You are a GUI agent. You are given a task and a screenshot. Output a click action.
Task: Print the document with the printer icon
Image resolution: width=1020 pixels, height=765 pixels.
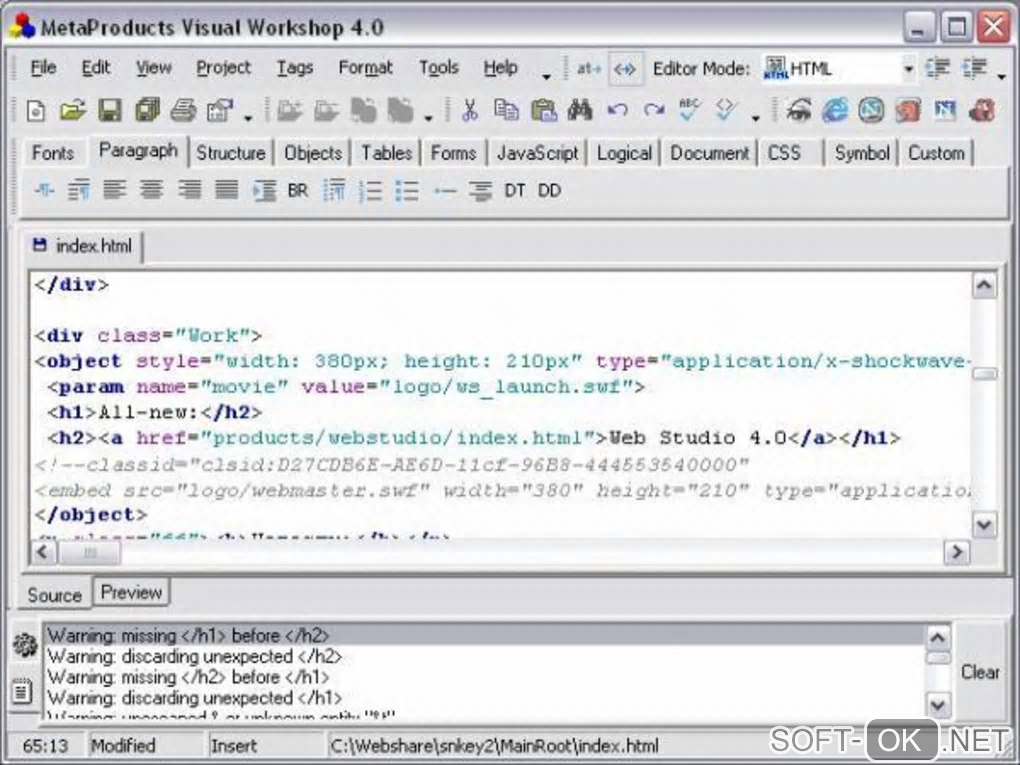(x=183, y=111)
